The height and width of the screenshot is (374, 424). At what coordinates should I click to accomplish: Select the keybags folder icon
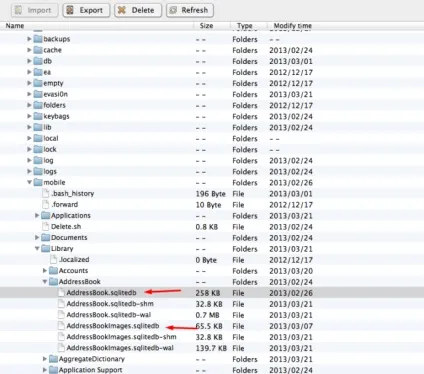point(38,116)
